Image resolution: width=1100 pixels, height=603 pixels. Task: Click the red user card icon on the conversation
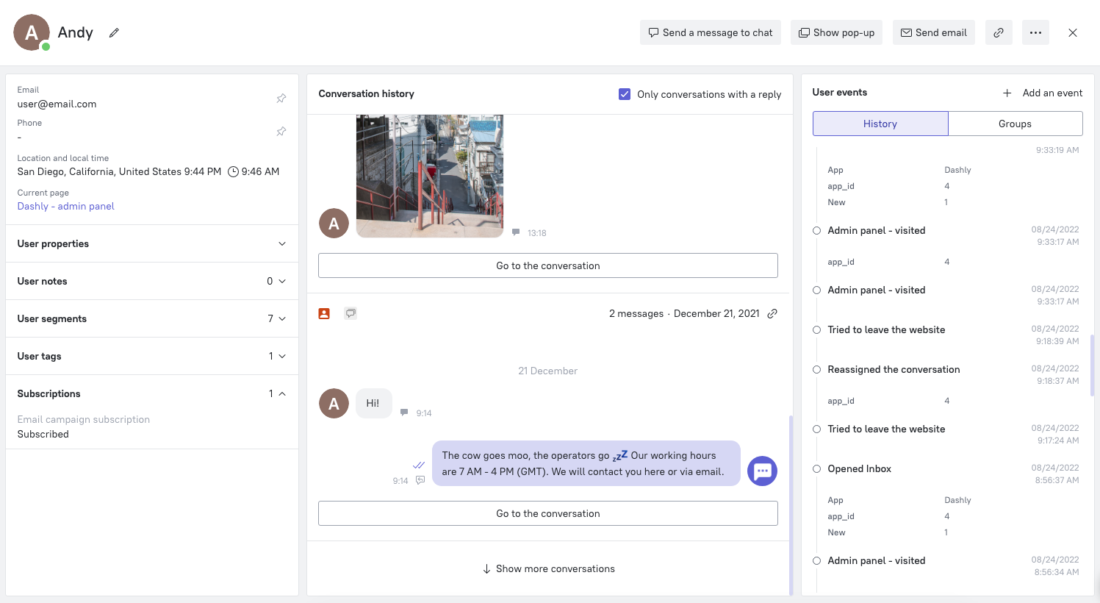[324, 313]
